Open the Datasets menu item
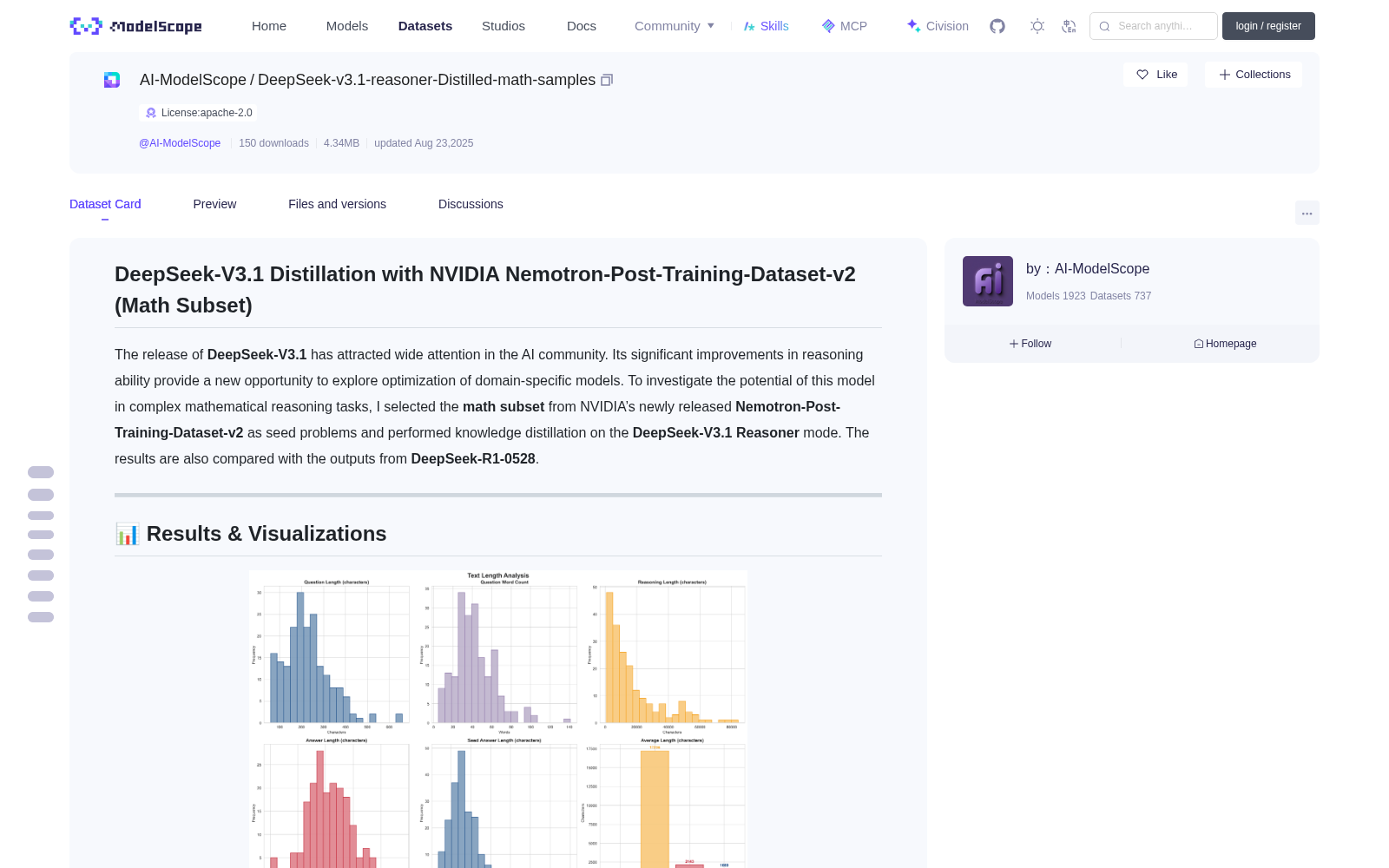The height and width of the screenshot is (868, 1389). click(x=425, y=26)
